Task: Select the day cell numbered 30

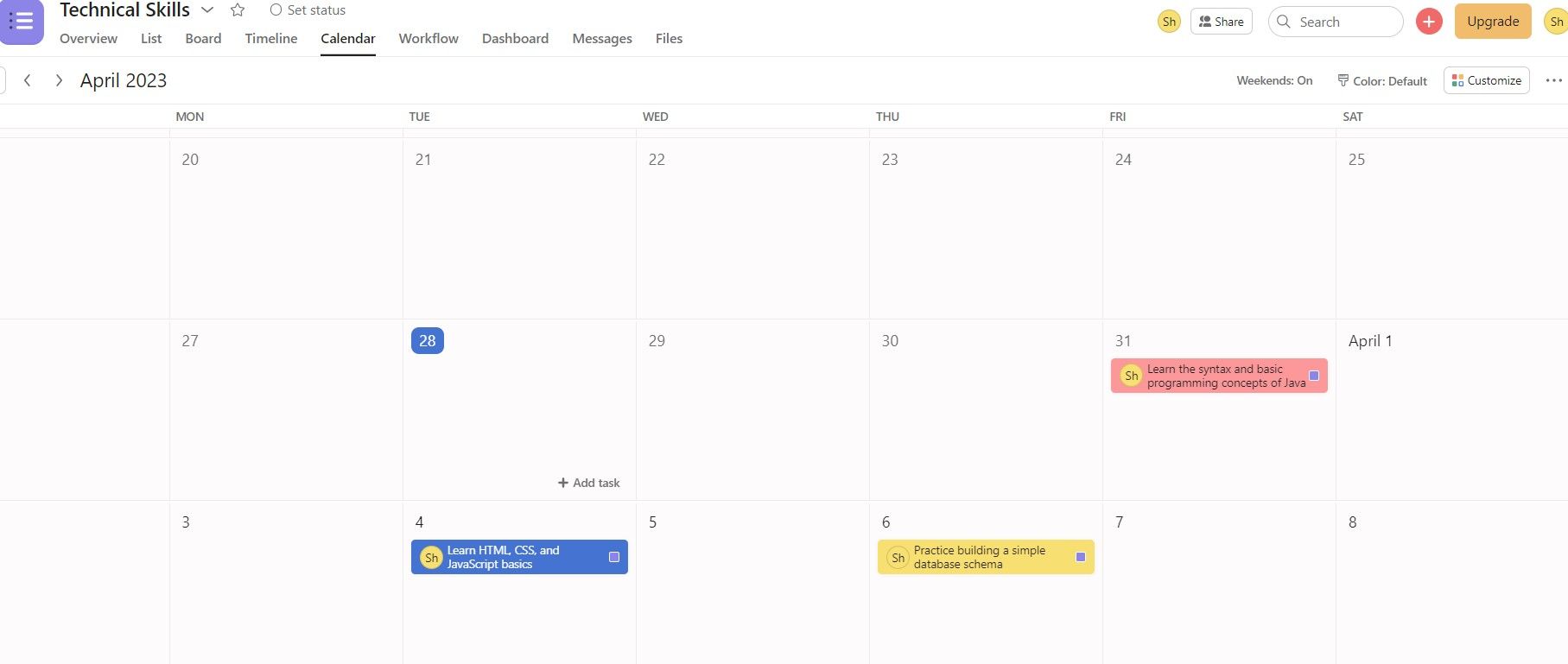Action: tap(986, 410)
